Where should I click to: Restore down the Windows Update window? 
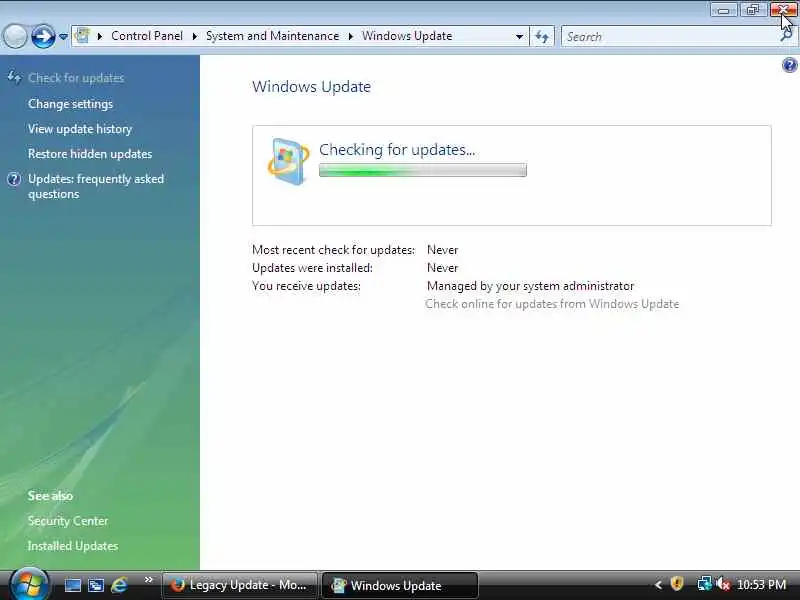click(x=753, y=10)
